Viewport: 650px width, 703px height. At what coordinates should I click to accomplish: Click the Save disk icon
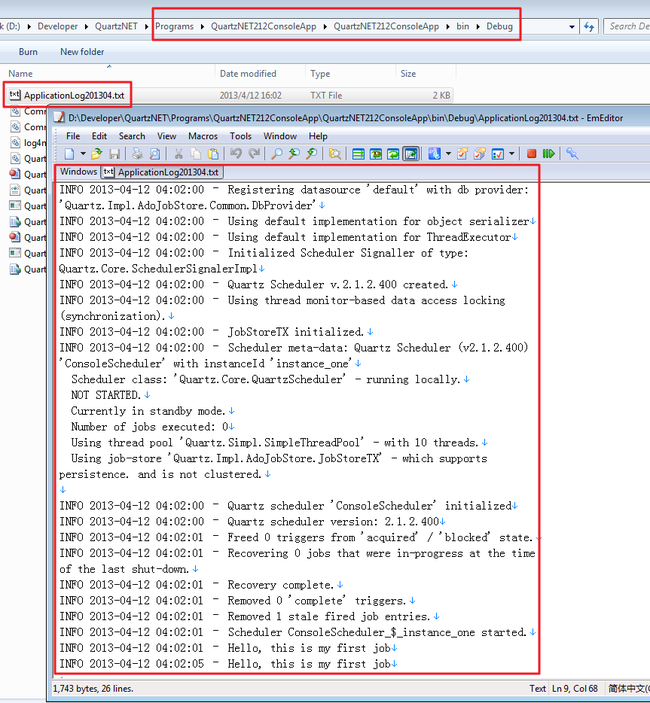pyautogui.click(x=114, y=154)
